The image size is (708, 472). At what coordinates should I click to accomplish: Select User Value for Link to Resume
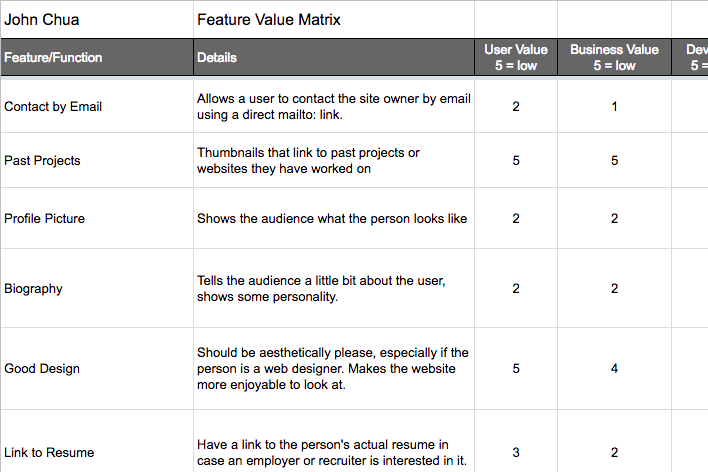point(515,453)
